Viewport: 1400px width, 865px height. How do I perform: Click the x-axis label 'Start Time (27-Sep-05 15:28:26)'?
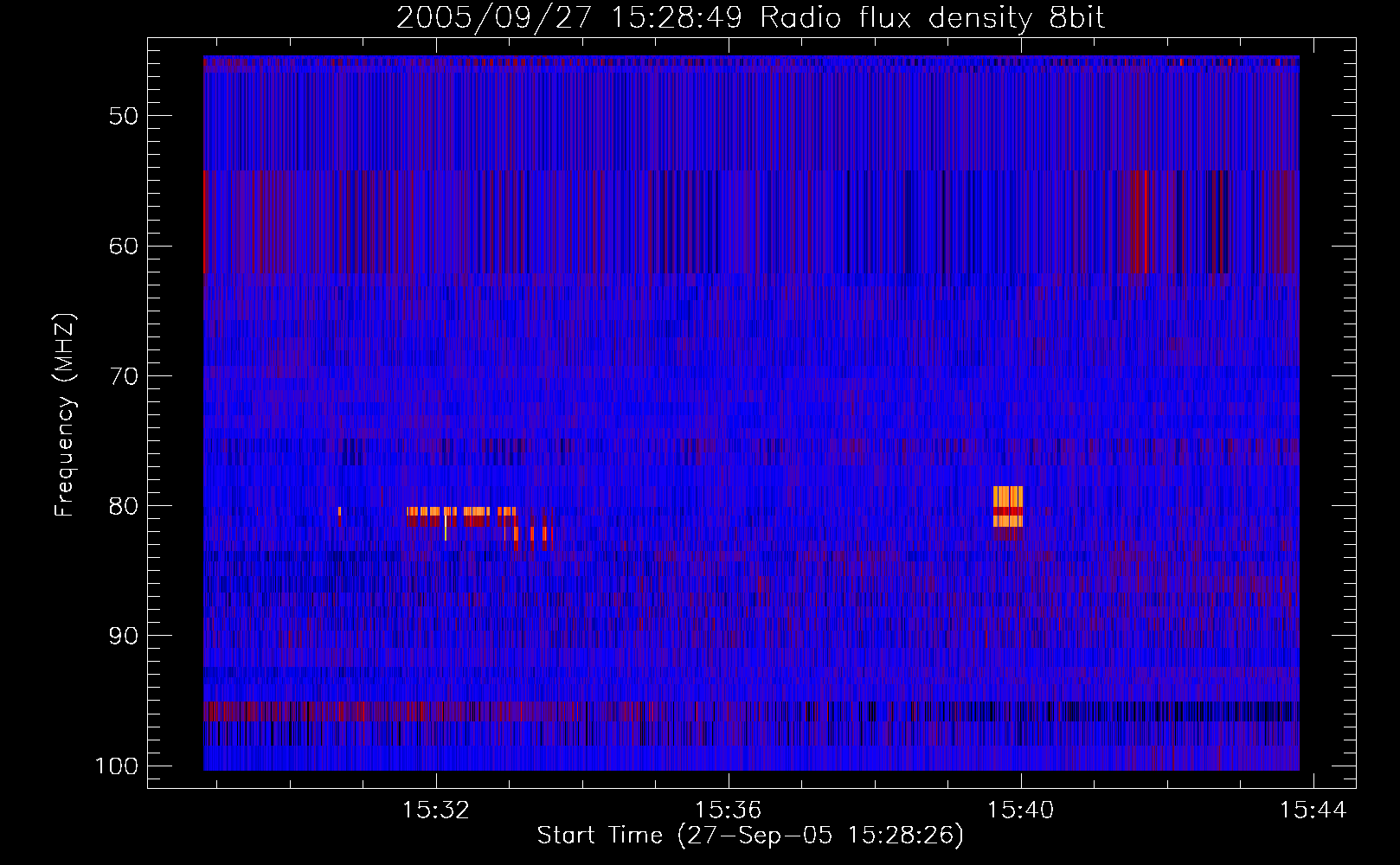(x=750, y=836)
